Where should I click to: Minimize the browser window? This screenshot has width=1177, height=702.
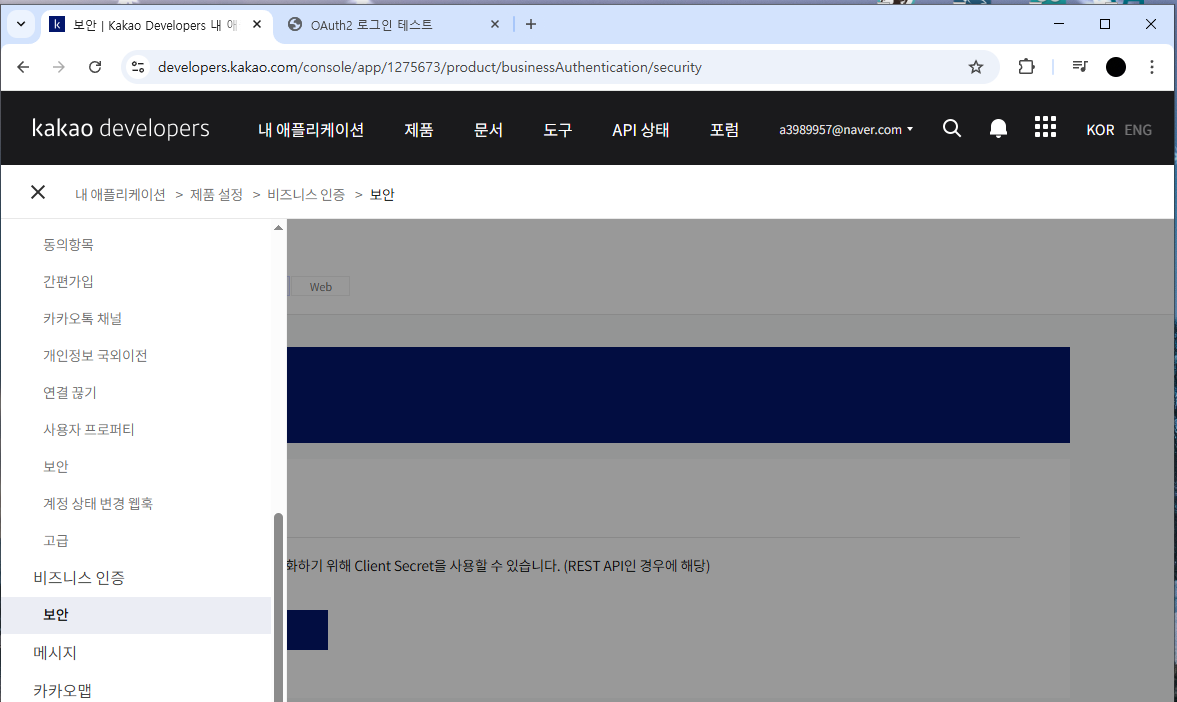click(1059, 24)
